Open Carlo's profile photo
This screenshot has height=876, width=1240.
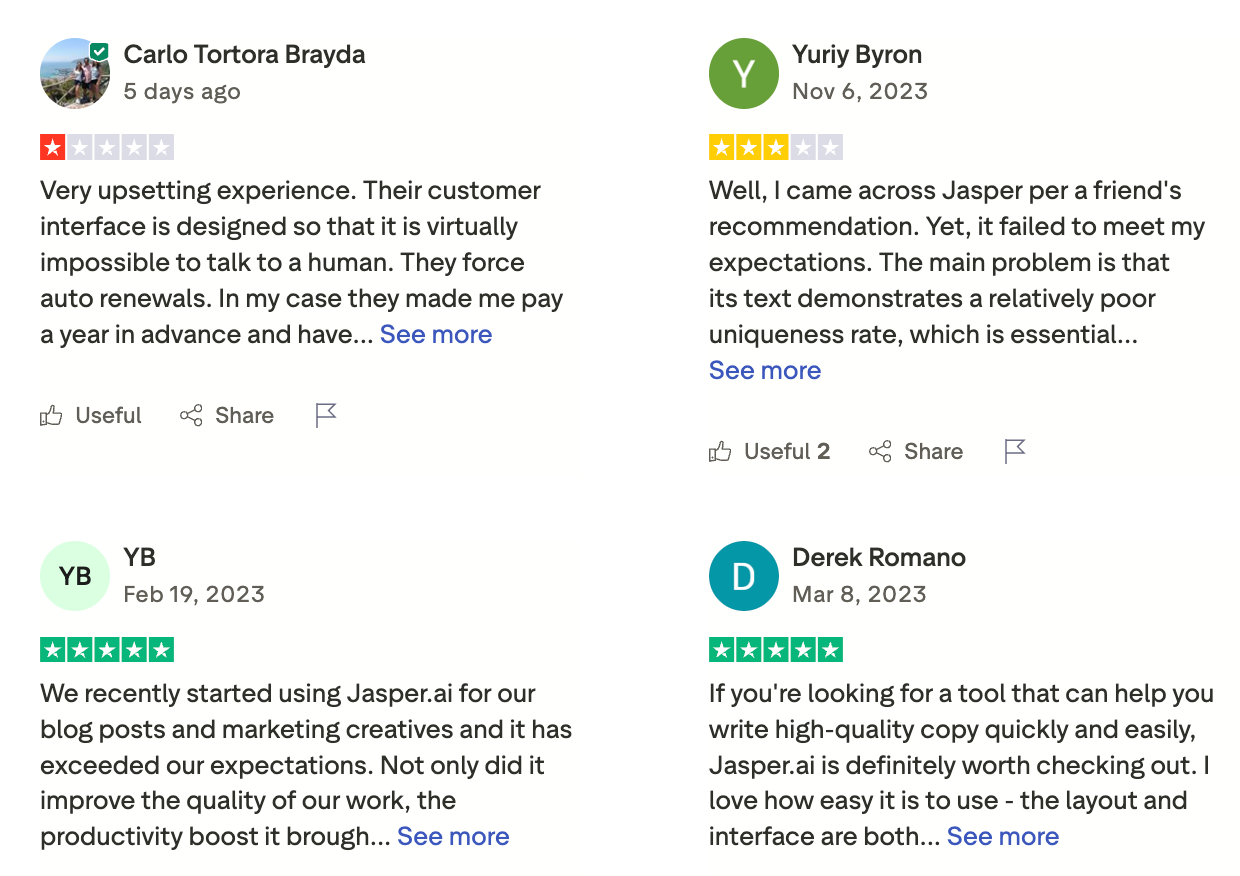(75, 73)
